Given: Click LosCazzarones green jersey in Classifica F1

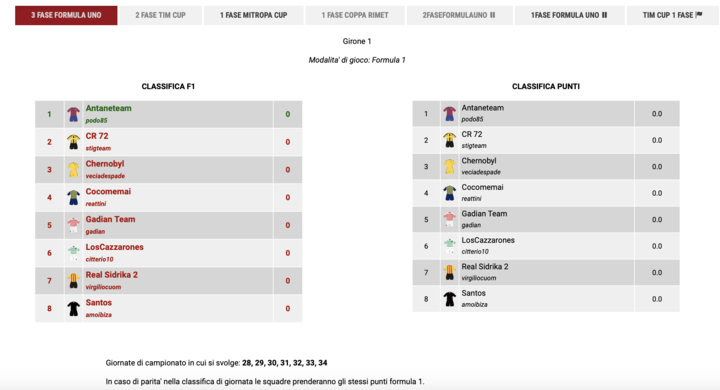Looking at the screenshot, I should (73, 253).
